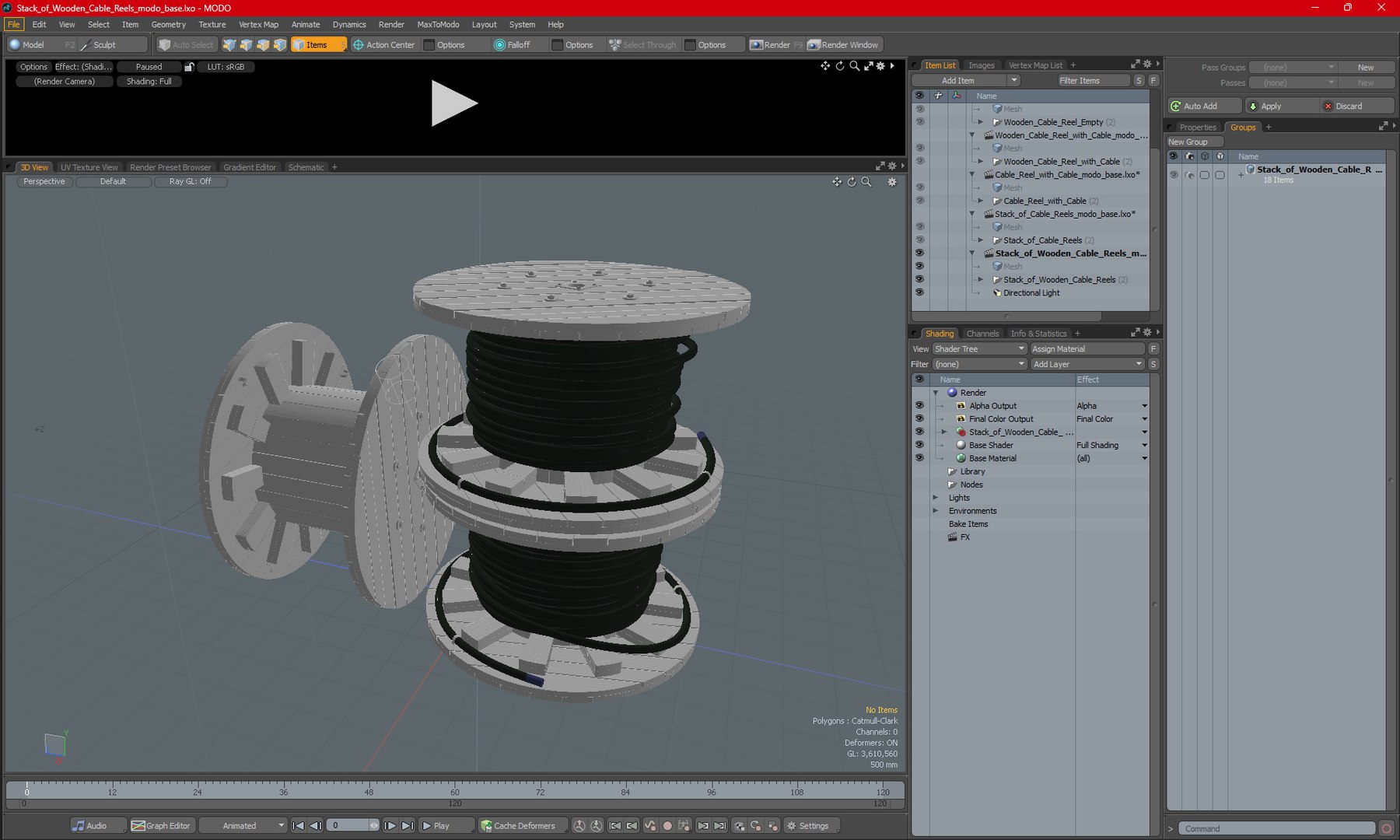The image size is (1400, 840).
Task: Click the render preview zoom magnifier icon
Action: pyautogui.click(x=855, y=66)
